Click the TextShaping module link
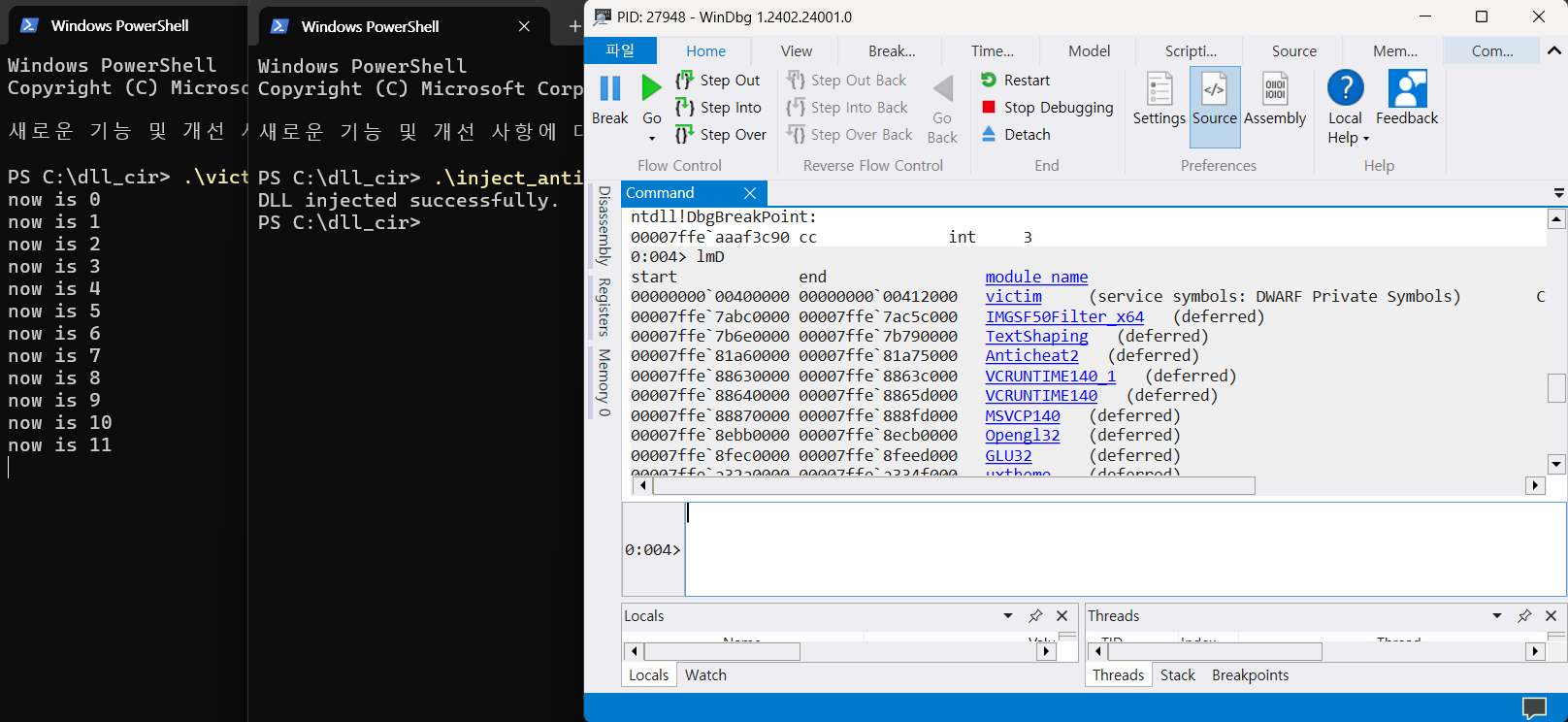1568x722 pixels. tap(1037, 337)
